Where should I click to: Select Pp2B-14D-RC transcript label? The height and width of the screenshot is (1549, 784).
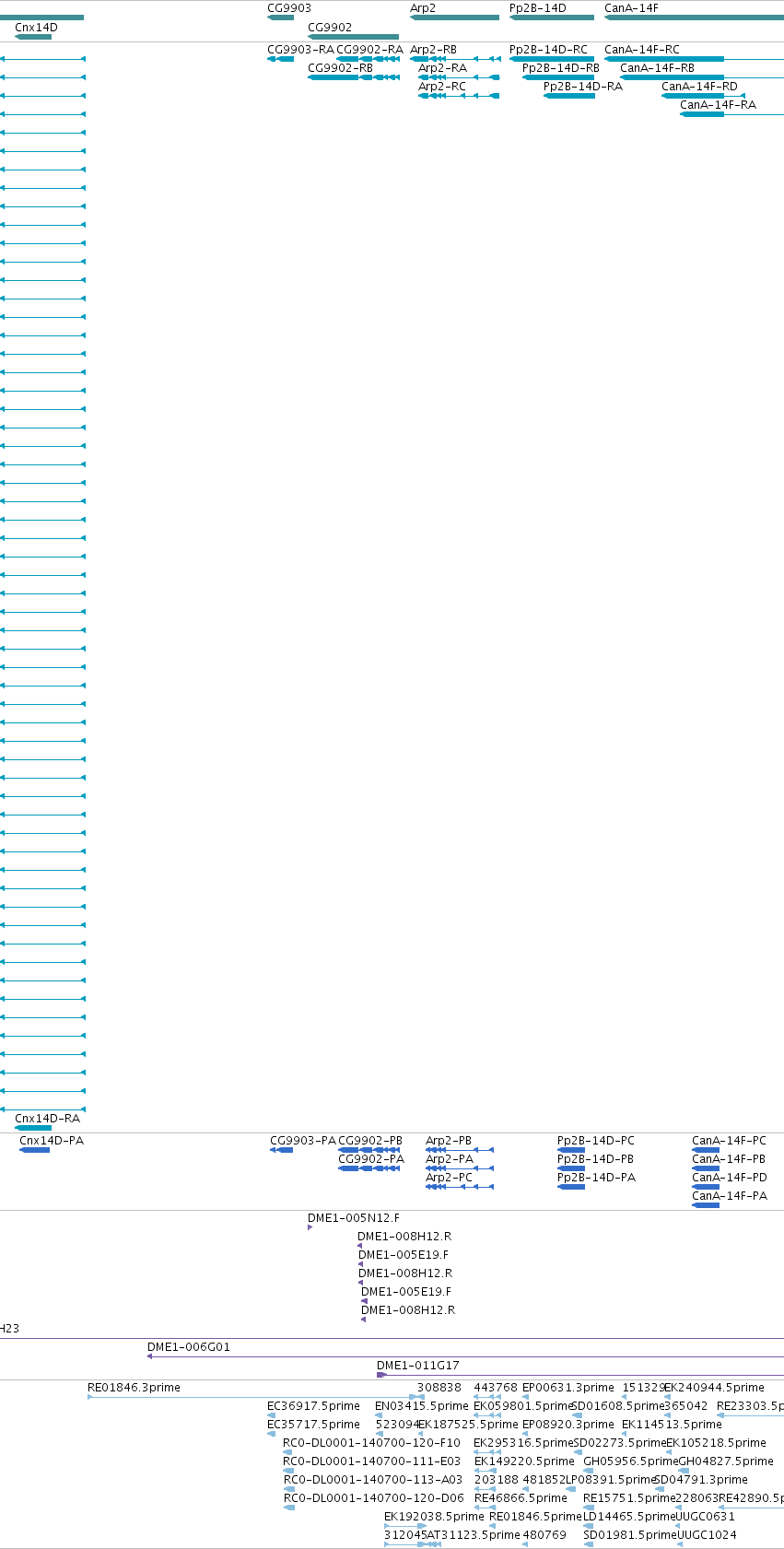pyautogui.click(x=548, y=50)
